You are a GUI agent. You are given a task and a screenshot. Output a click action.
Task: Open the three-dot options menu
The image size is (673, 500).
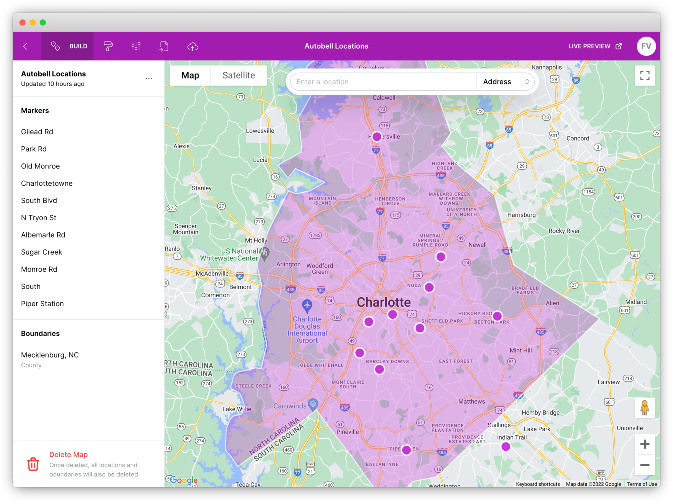149,79
